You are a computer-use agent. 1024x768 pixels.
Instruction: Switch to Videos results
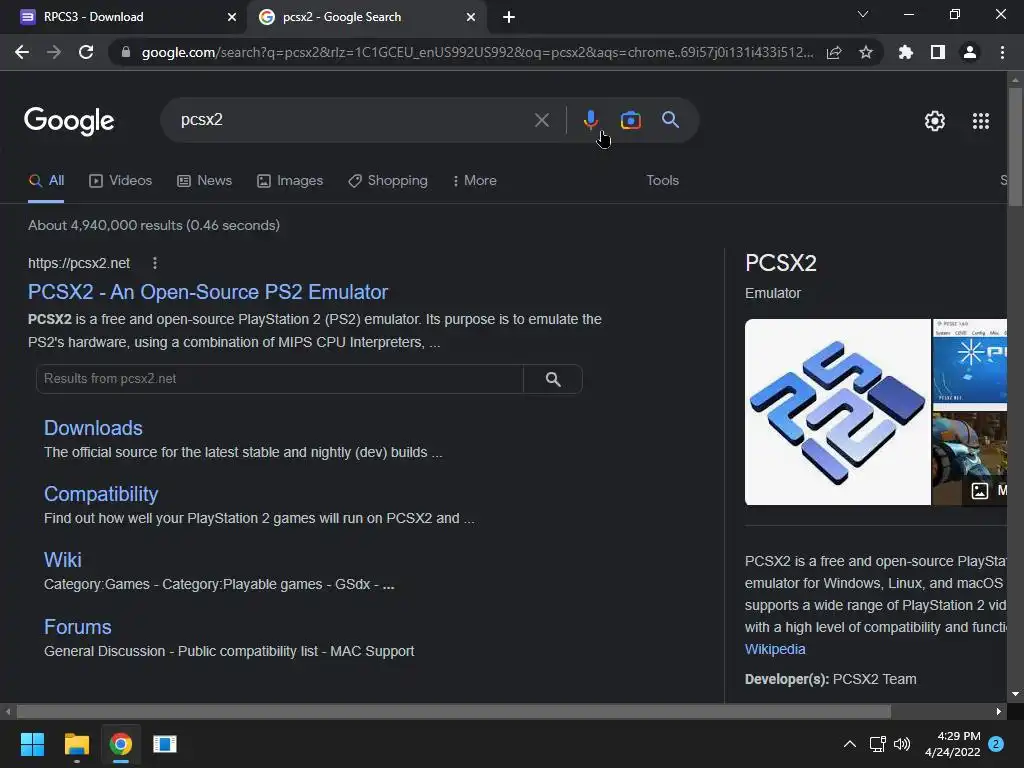point(121,181)
